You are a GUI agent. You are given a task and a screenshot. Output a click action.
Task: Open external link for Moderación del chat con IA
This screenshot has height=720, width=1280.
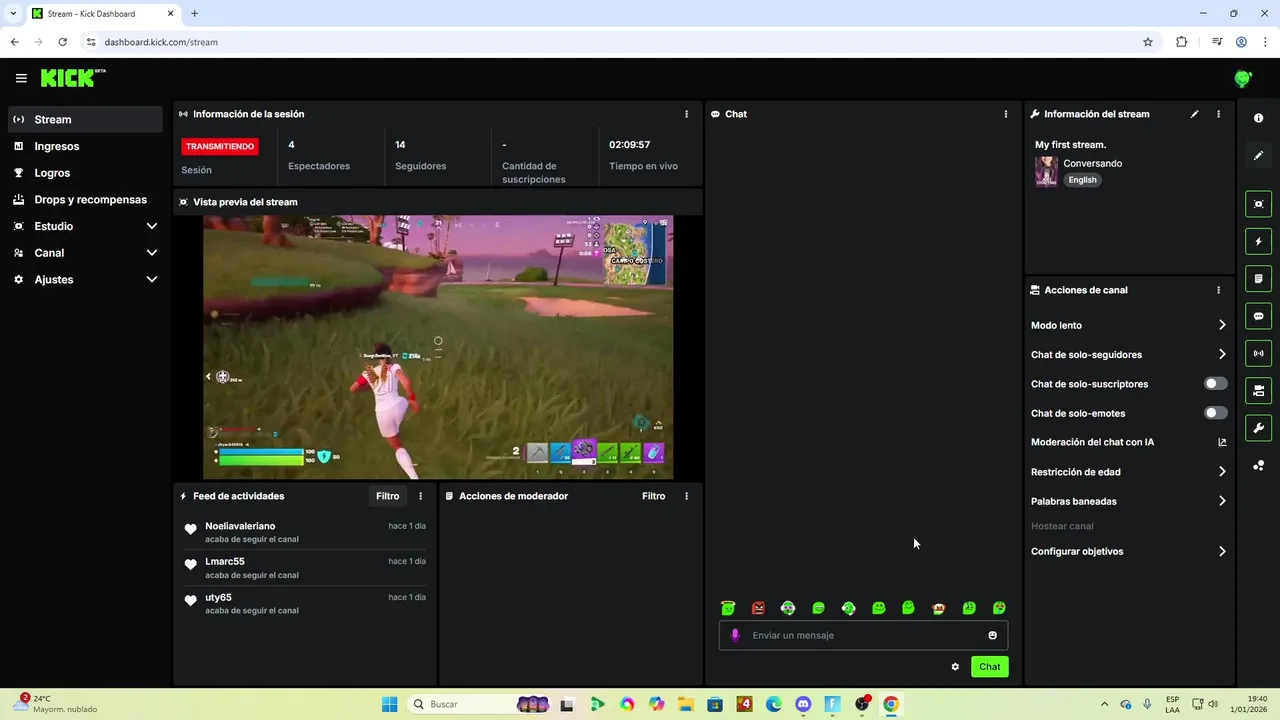coord(1222,442)
